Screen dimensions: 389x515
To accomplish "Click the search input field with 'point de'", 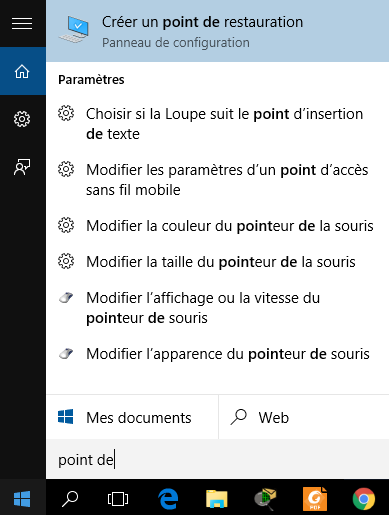I will click(217, 460).
